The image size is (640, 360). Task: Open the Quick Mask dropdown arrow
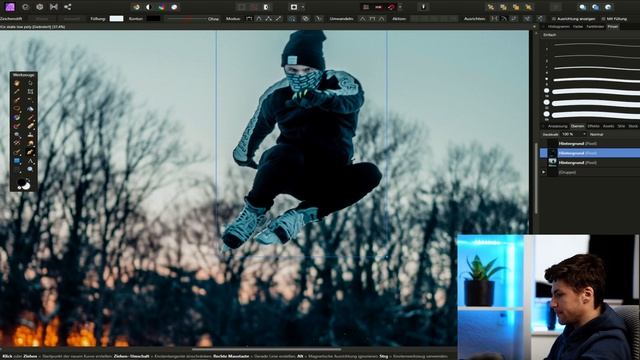point(303,7)
